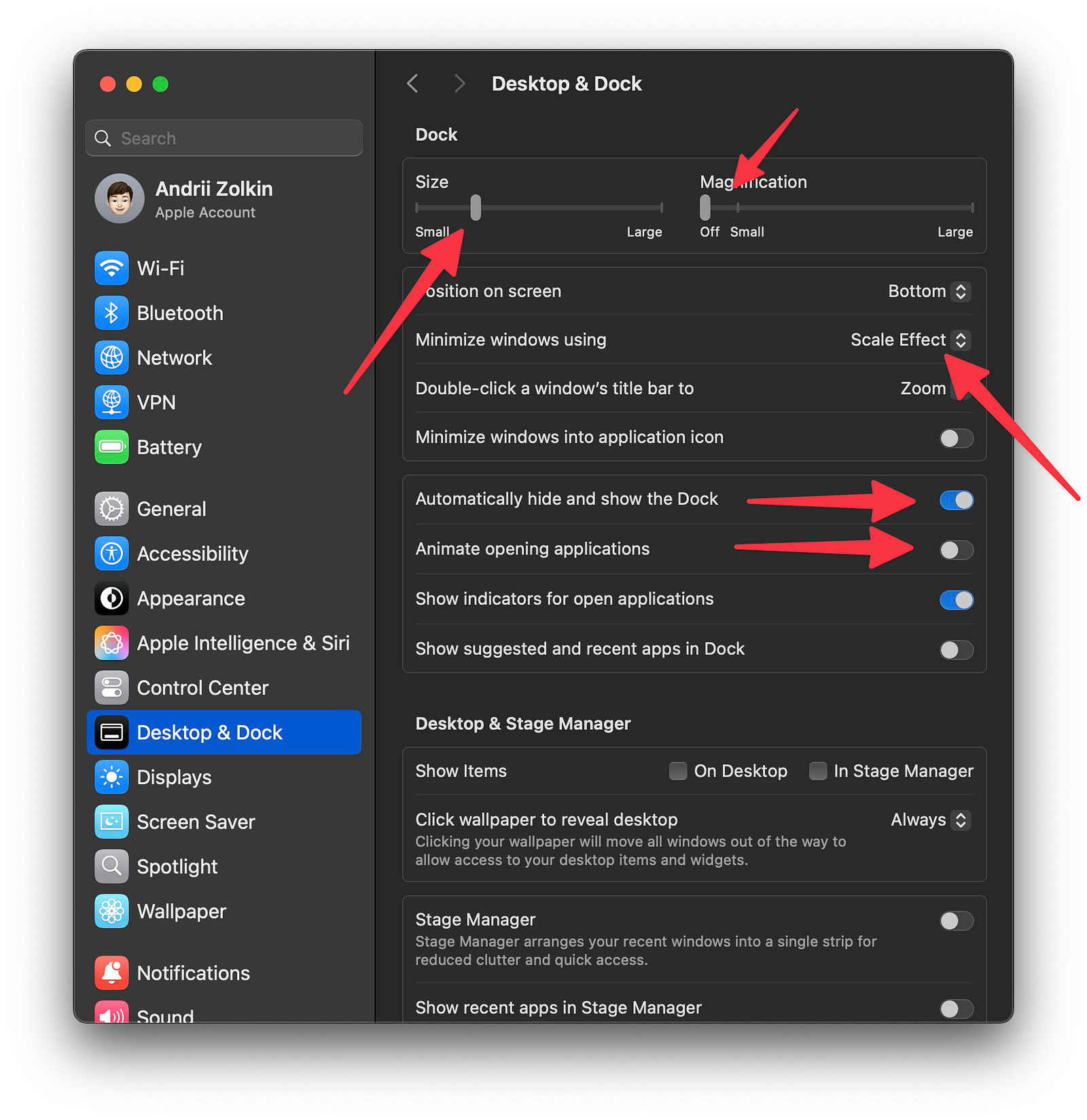Image resolution: width=1087 pixels, height=1120 pixels.
Task: Open the General gear icon
Action: [x=111, y=509]
